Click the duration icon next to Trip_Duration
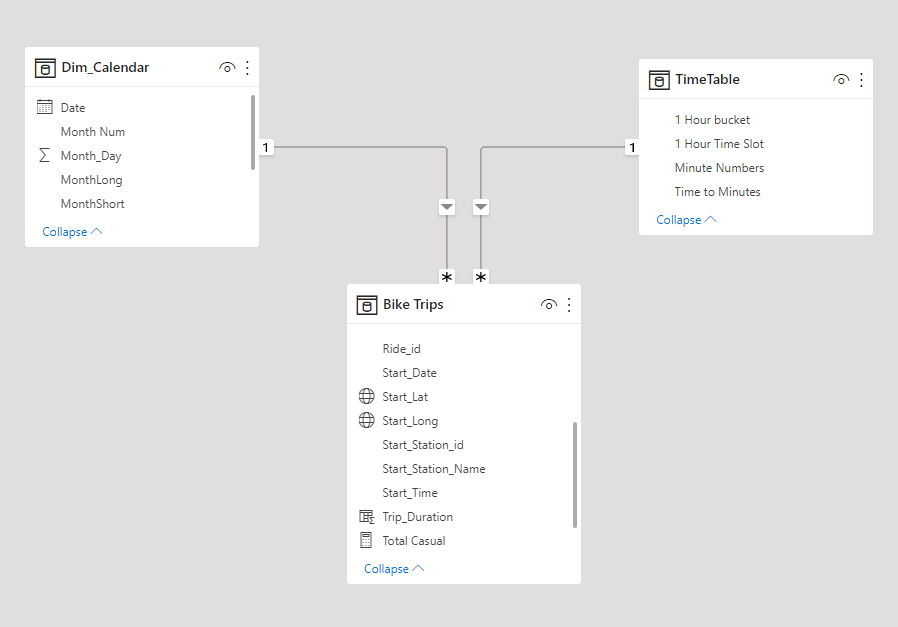Screen dimensions: 898x627 [366, 516]
